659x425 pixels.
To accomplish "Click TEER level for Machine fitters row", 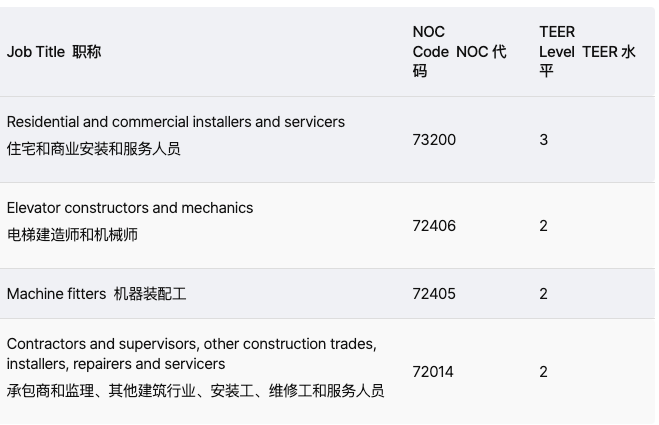I will pos(544,294).
